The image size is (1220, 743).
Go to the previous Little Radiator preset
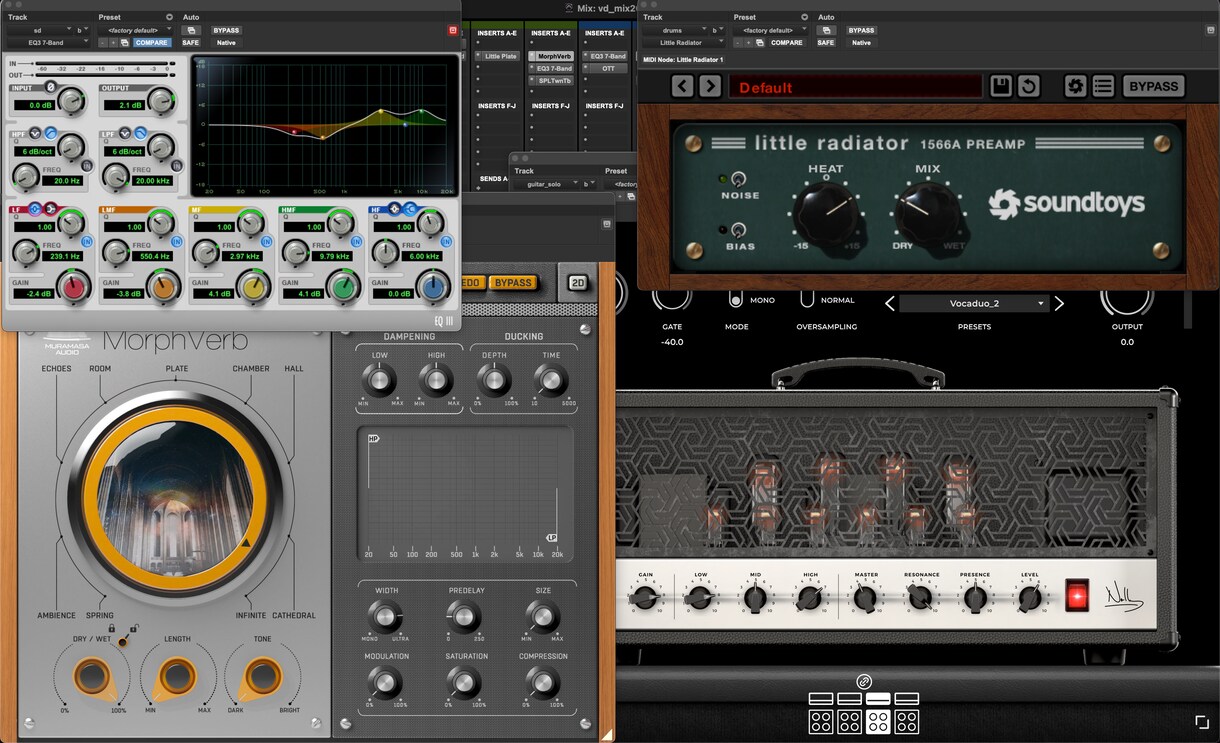(682, 87)
